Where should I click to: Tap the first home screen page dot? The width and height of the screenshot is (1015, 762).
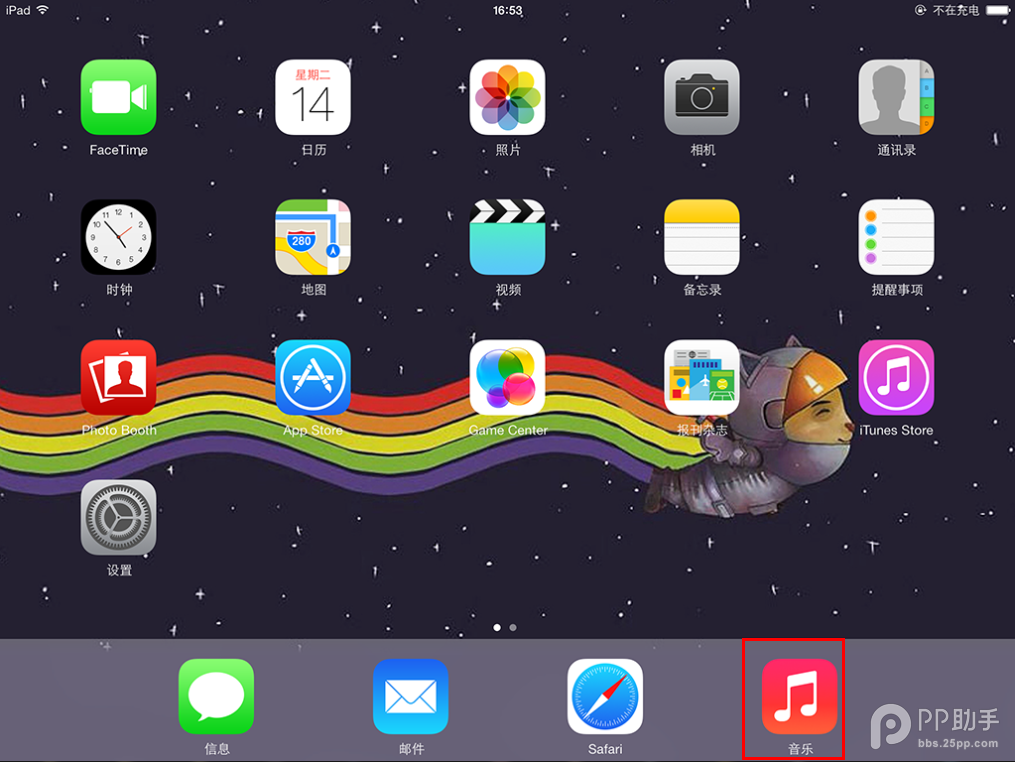tap(496, 627)
